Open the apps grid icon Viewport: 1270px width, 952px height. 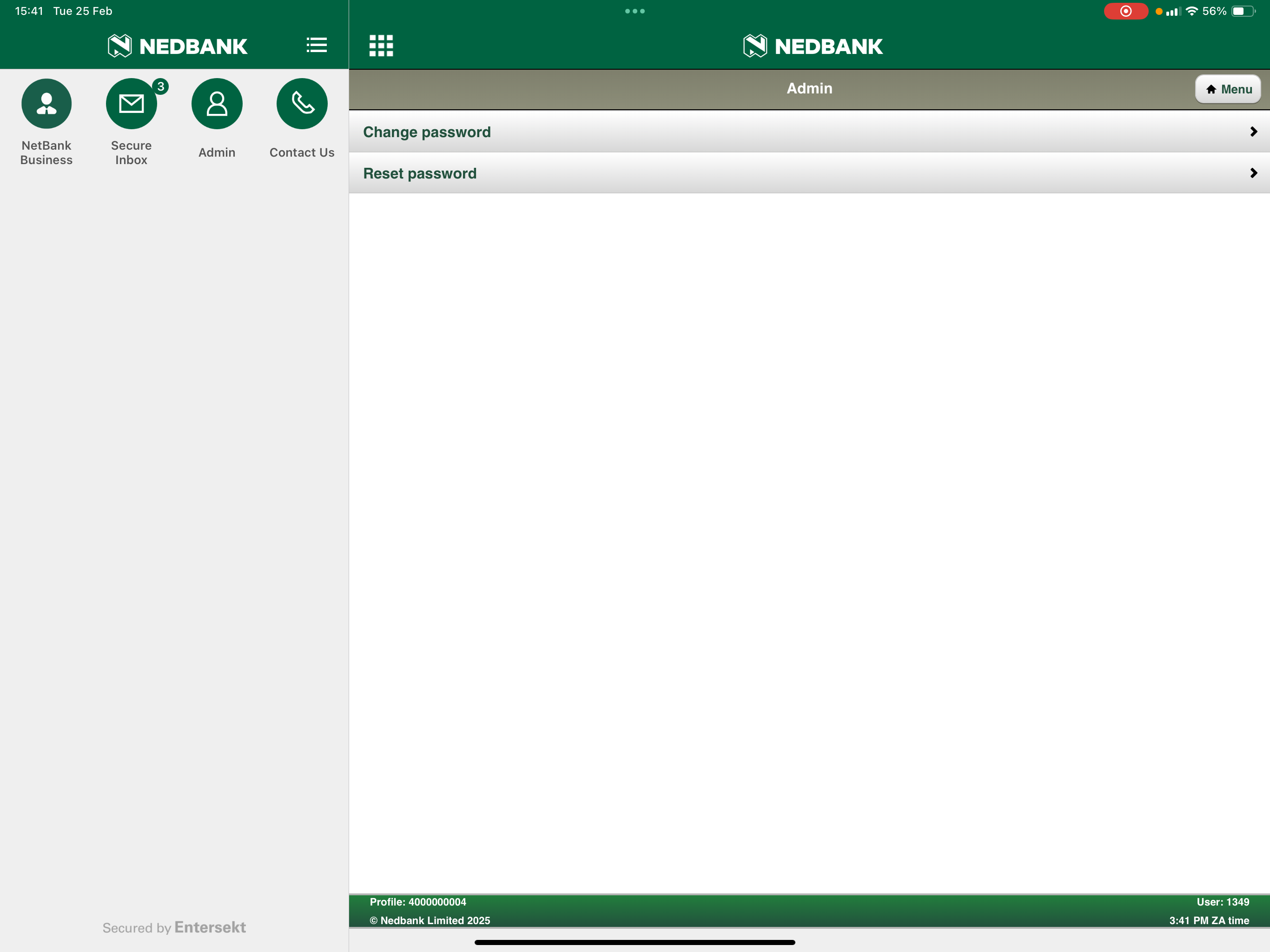381,46
